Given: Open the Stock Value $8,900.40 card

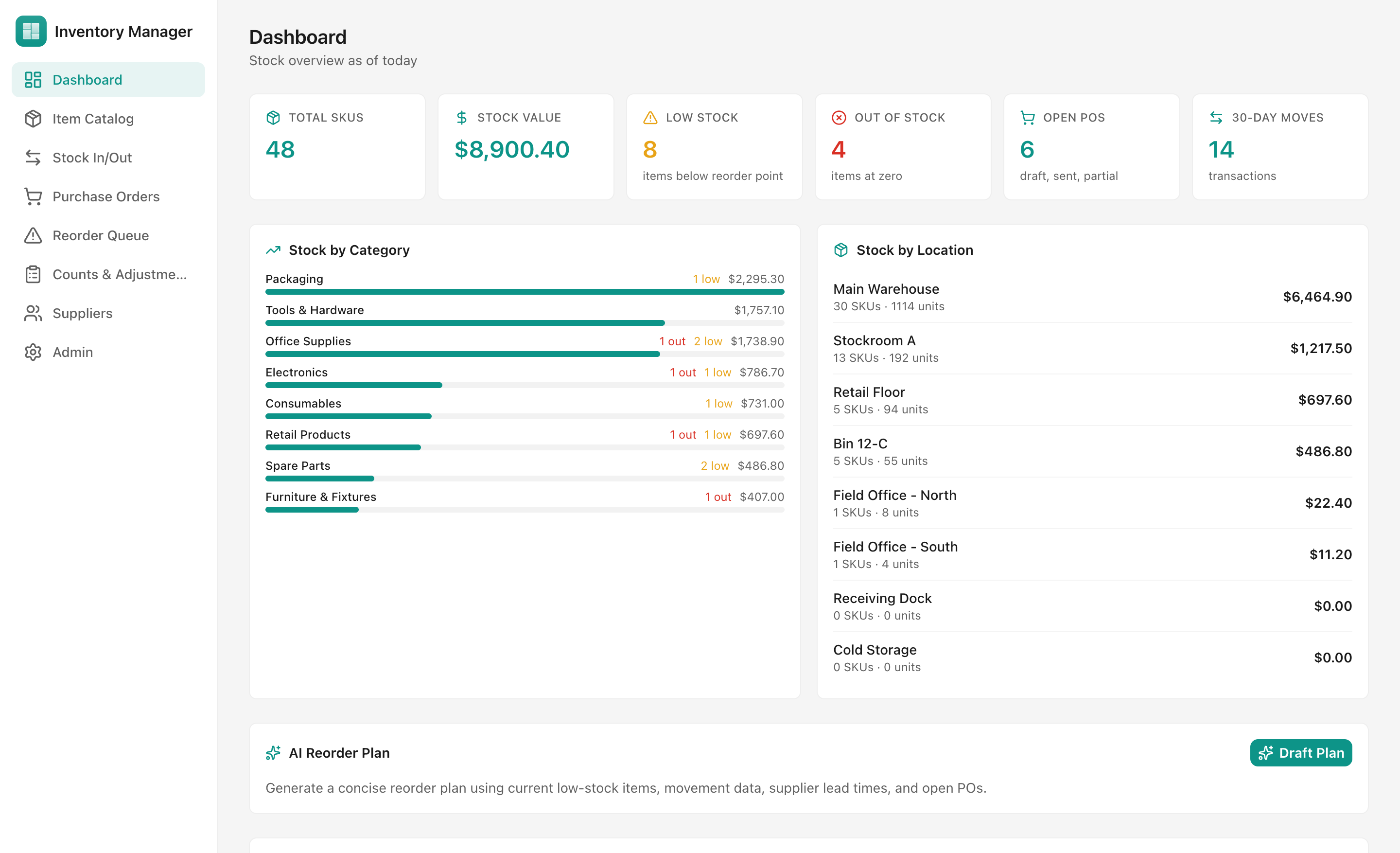Looking at the screenshot, I should 526,146.
